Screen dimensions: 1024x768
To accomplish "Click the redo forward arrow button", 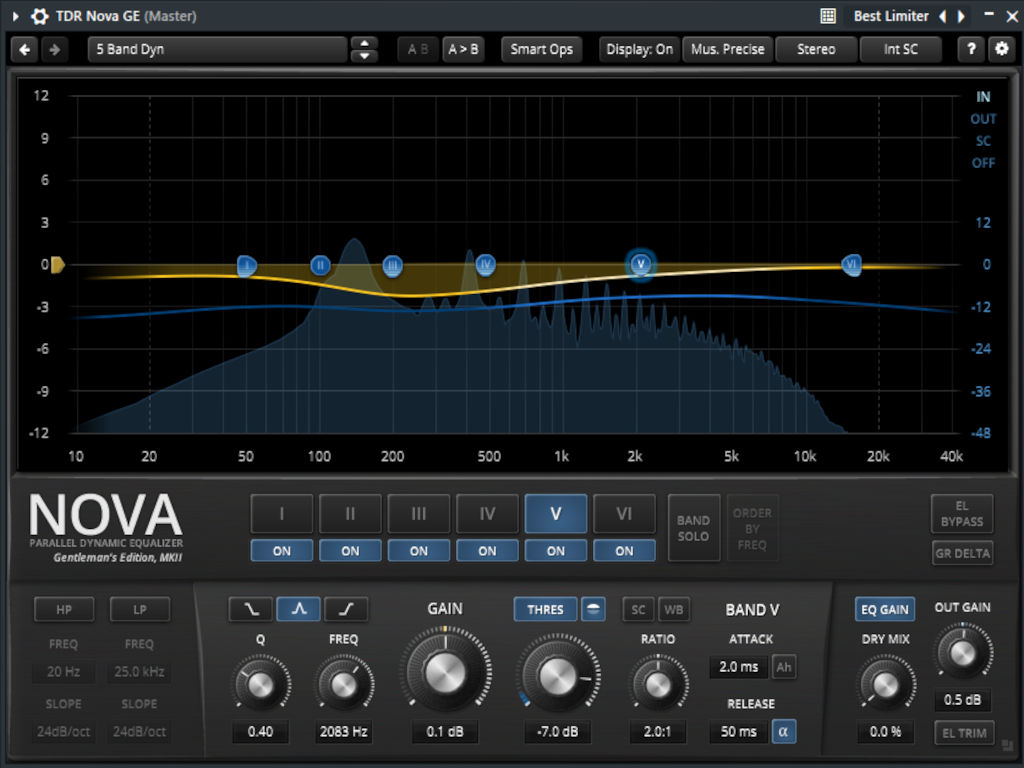I will (x=55, y=49).
